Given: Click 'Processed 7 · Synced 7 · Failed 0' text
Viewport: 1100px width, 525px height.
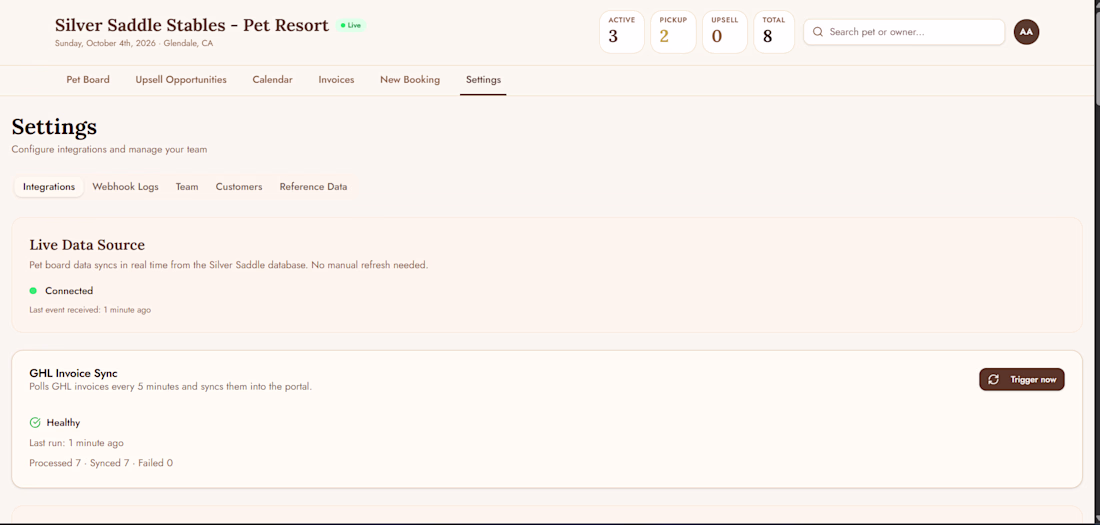Looking at the screenshot, I should tap(101, 463).
